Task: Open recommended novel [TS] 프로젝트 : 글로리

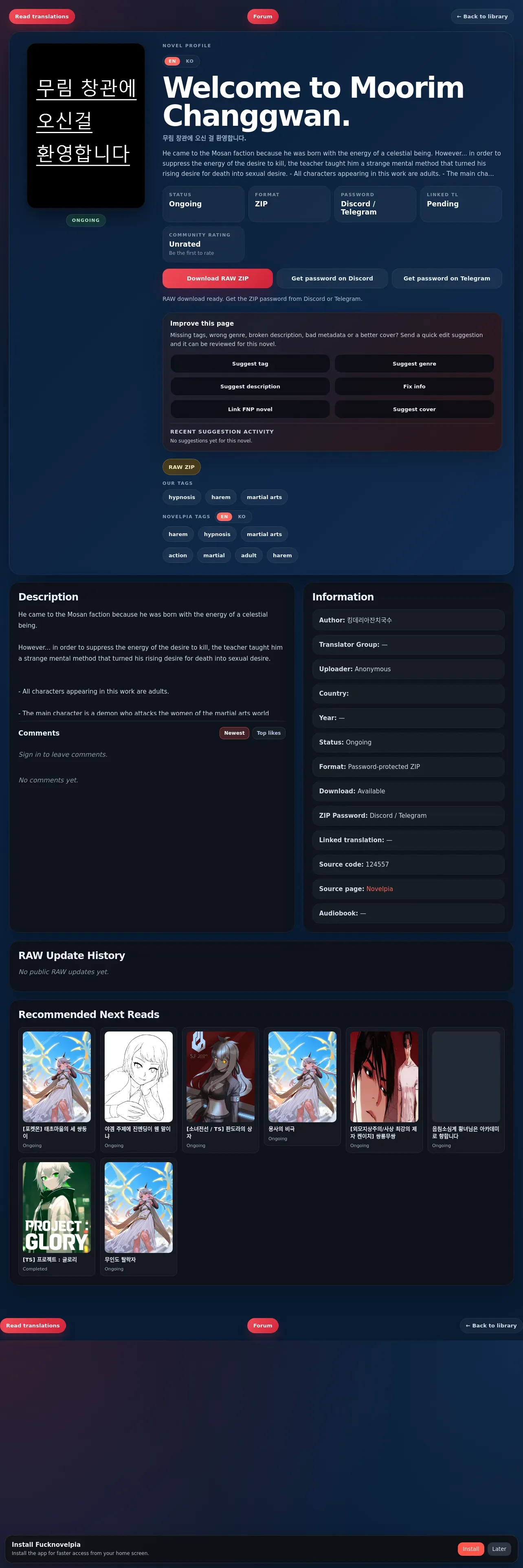Action: tap(57, 1216)
